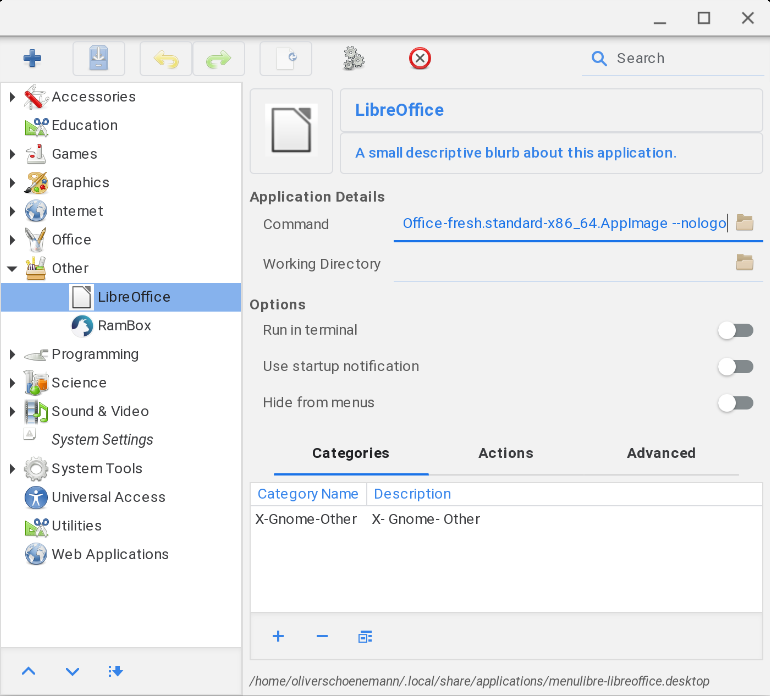Redo change with the green arrow
770x696 pixels.
[x=219, y=58]
